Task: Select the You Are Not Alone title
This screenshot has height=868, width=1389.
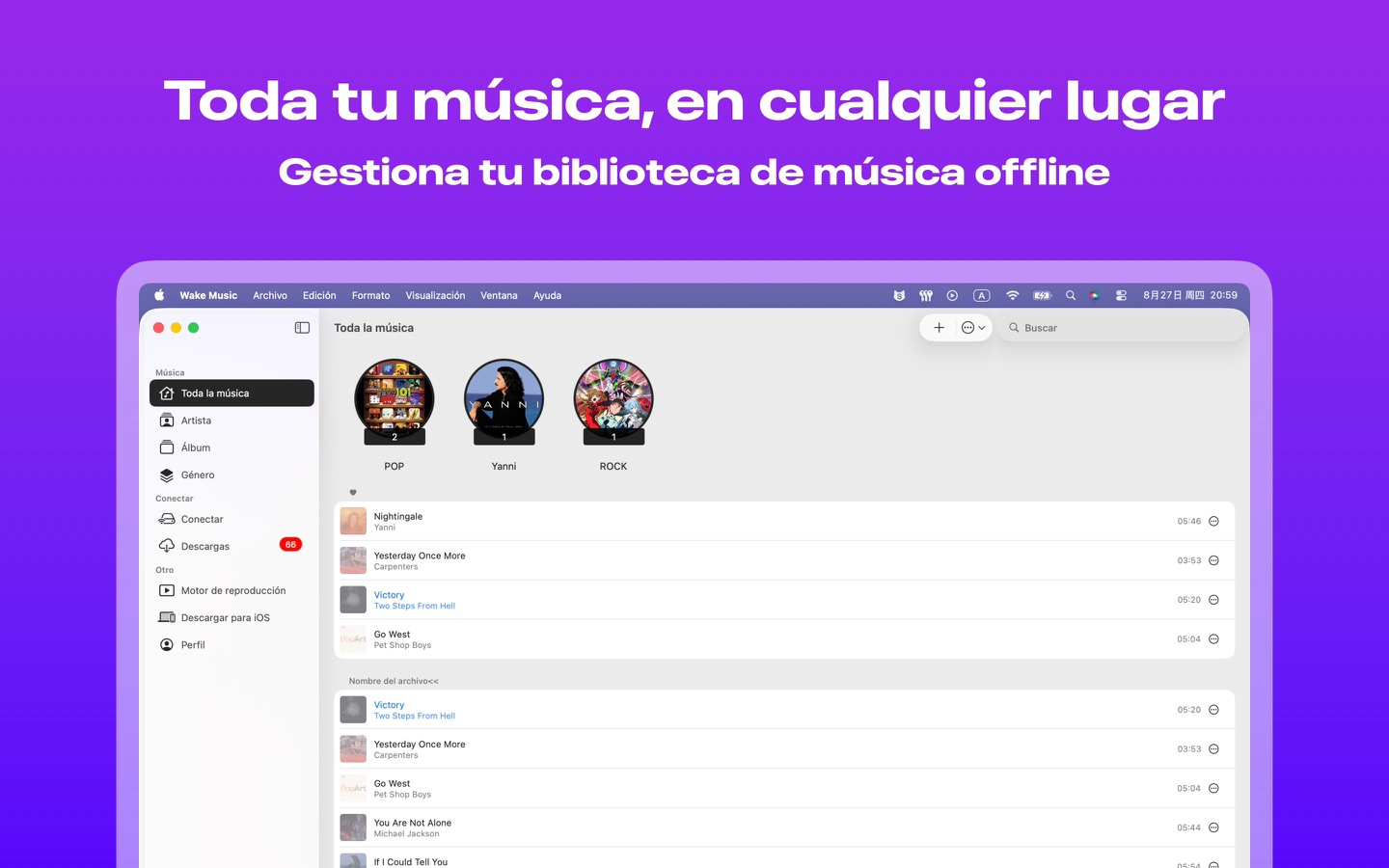Action: 413,823
